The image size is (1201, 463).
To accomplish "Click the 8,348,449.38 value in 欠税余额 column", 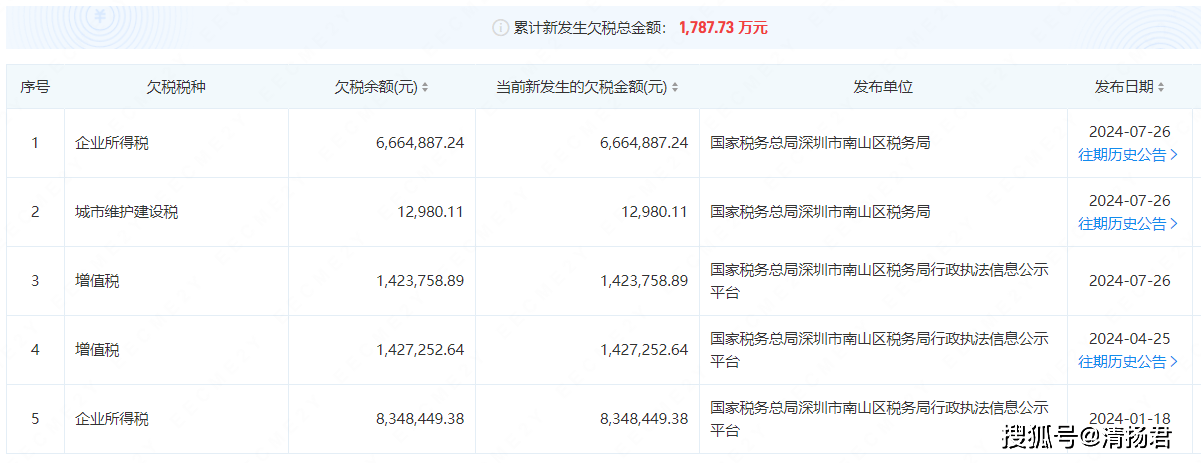I will [x=420, y=419].
